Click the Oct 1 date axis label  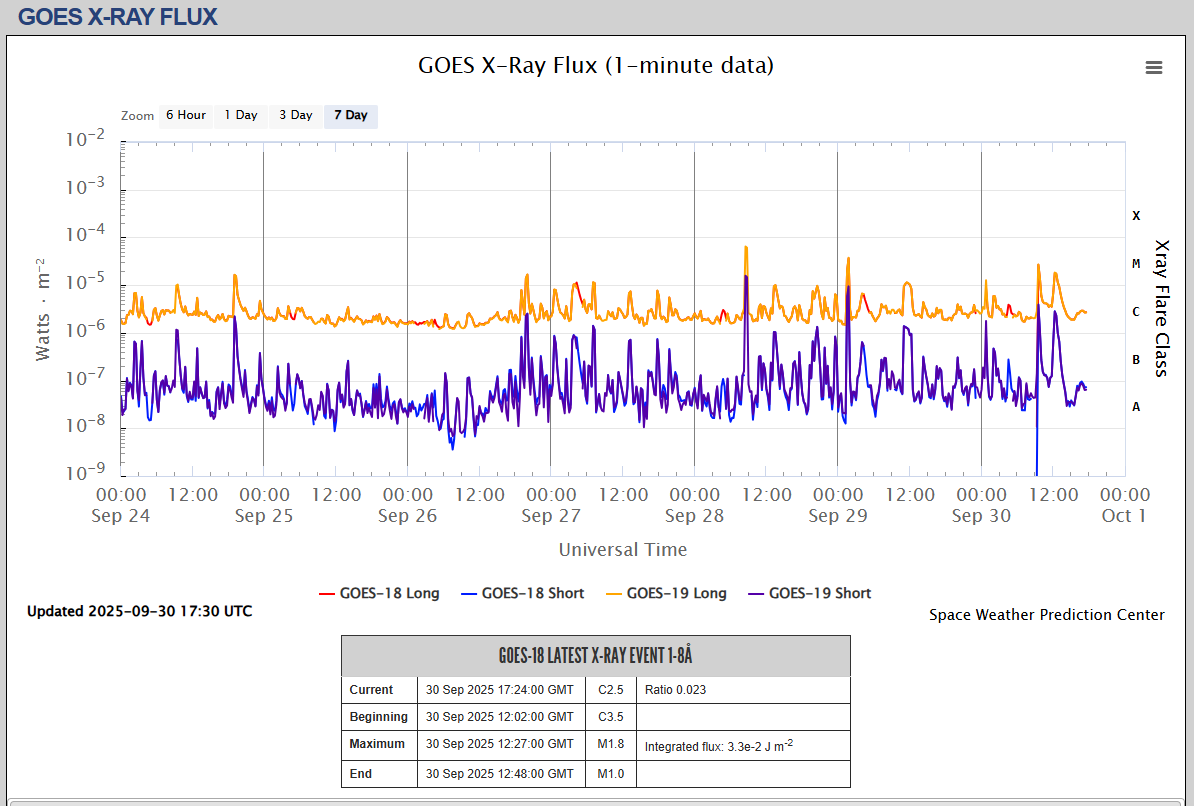click(1124, 516)
